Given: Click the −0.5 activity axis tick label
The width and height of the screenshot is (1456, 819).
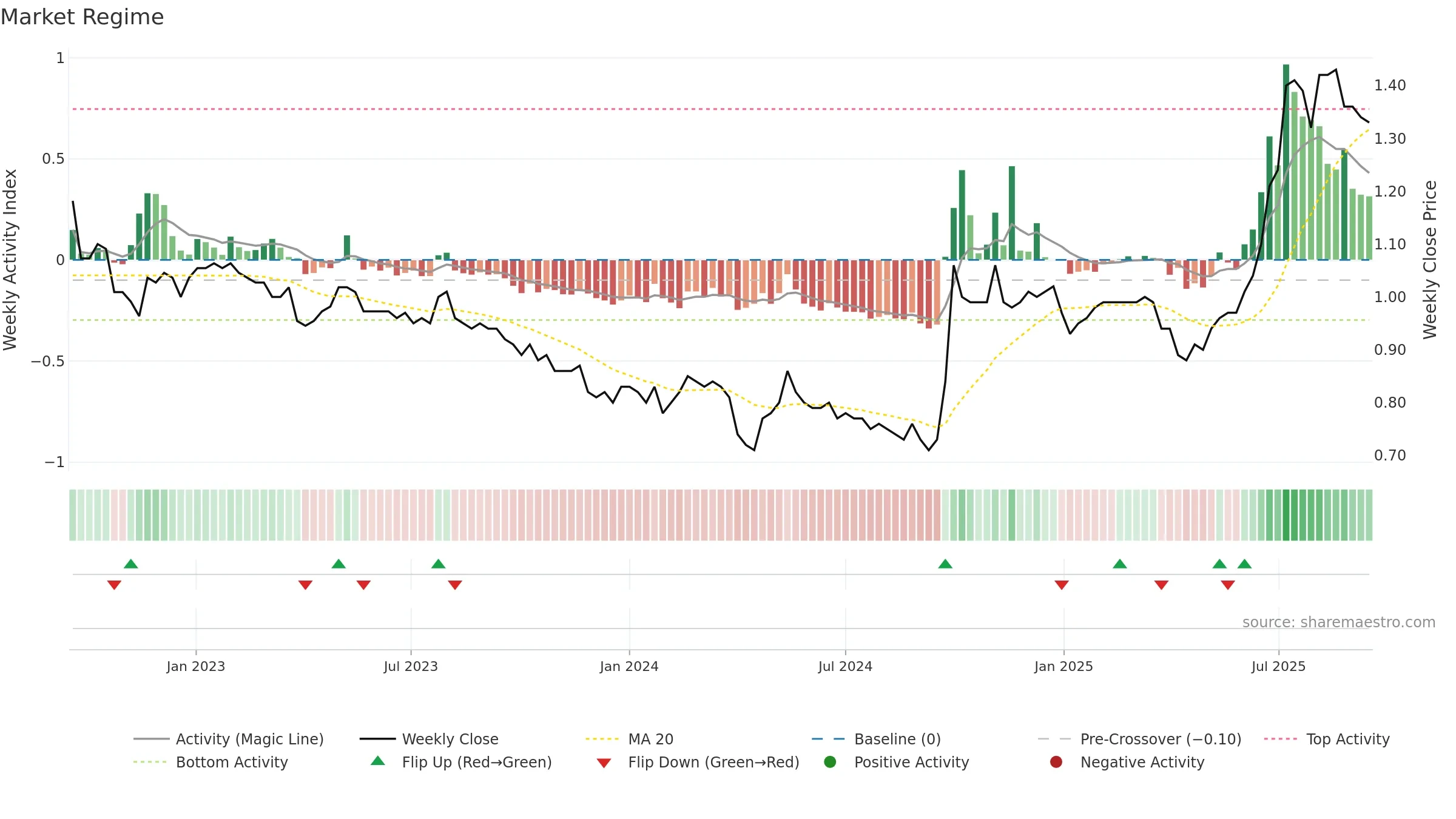Looking at the screenshot, I should (x=47, y=362).
